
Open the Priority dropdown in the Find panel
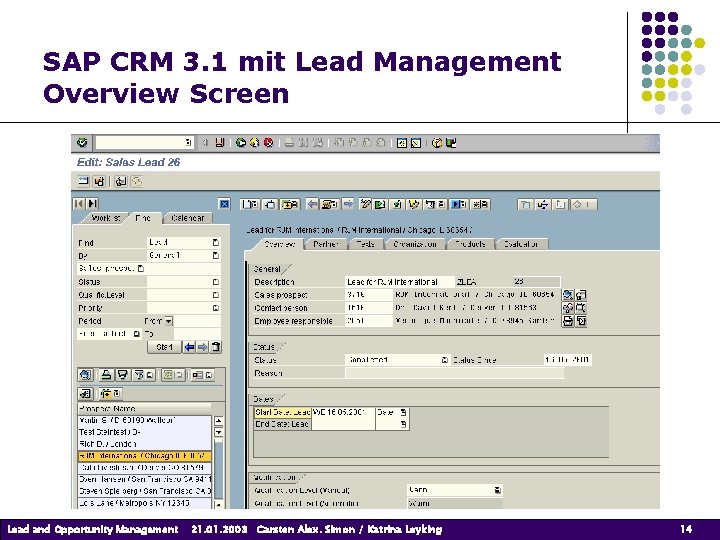(x=216, y=308)
